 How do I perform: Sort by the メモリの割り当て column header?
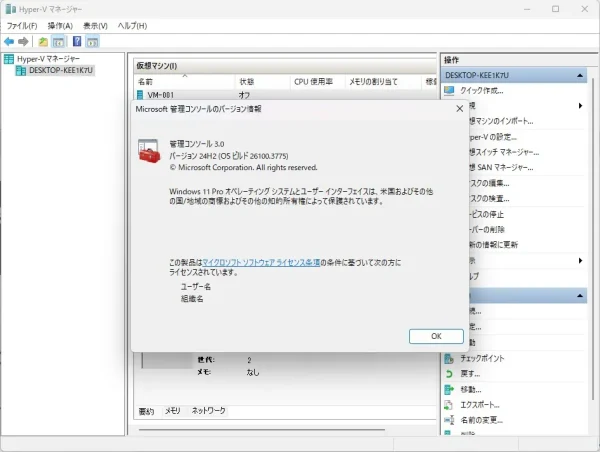[x=383, y=82]
